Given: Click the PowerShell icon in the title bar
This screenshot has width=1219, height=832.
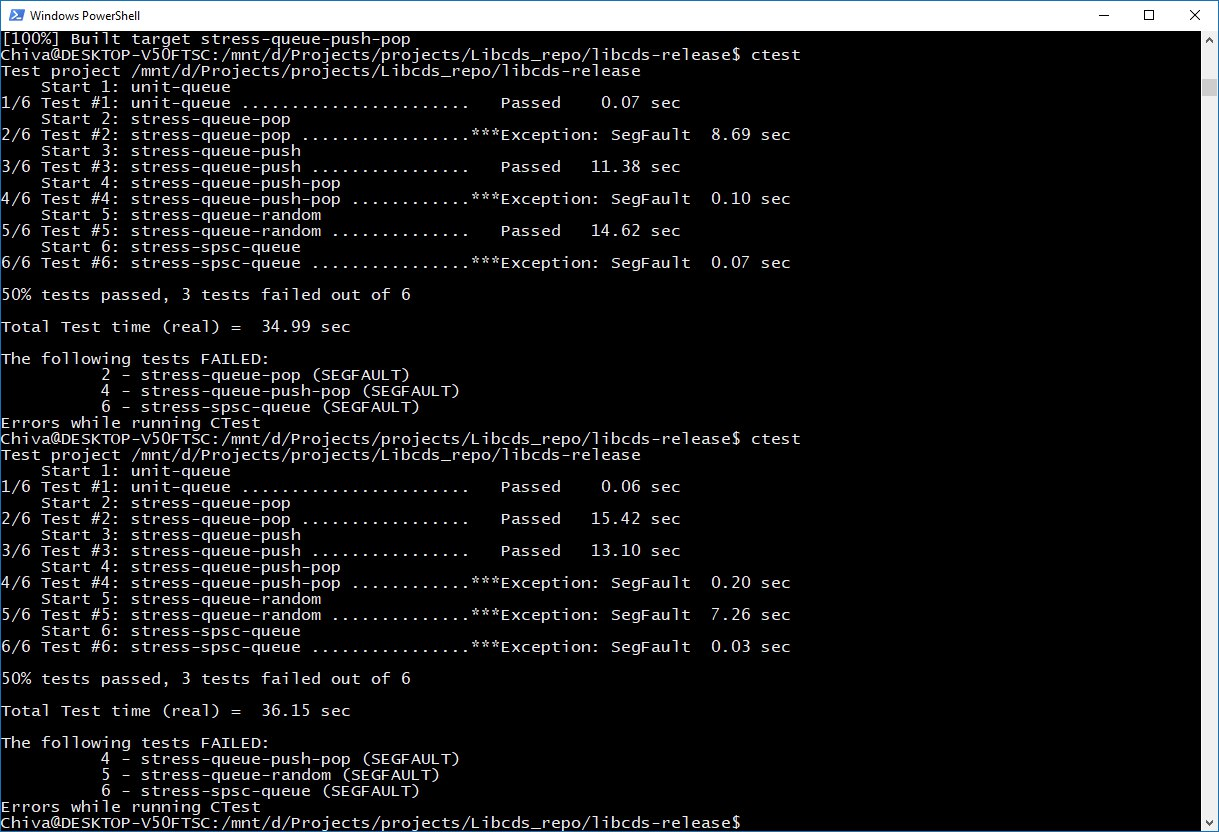Looking at the screenshot, I should click(15, 16).
